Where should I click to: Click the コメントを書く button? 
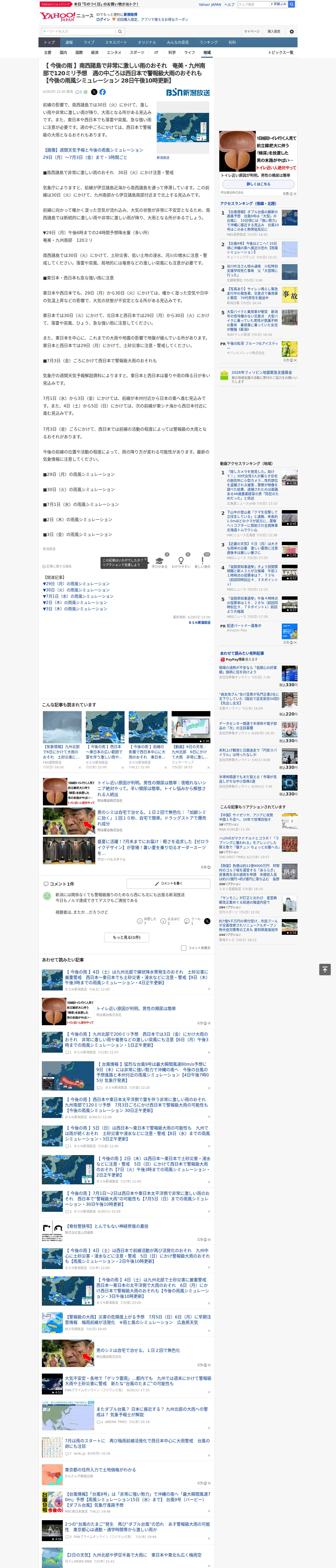point(168,883)
